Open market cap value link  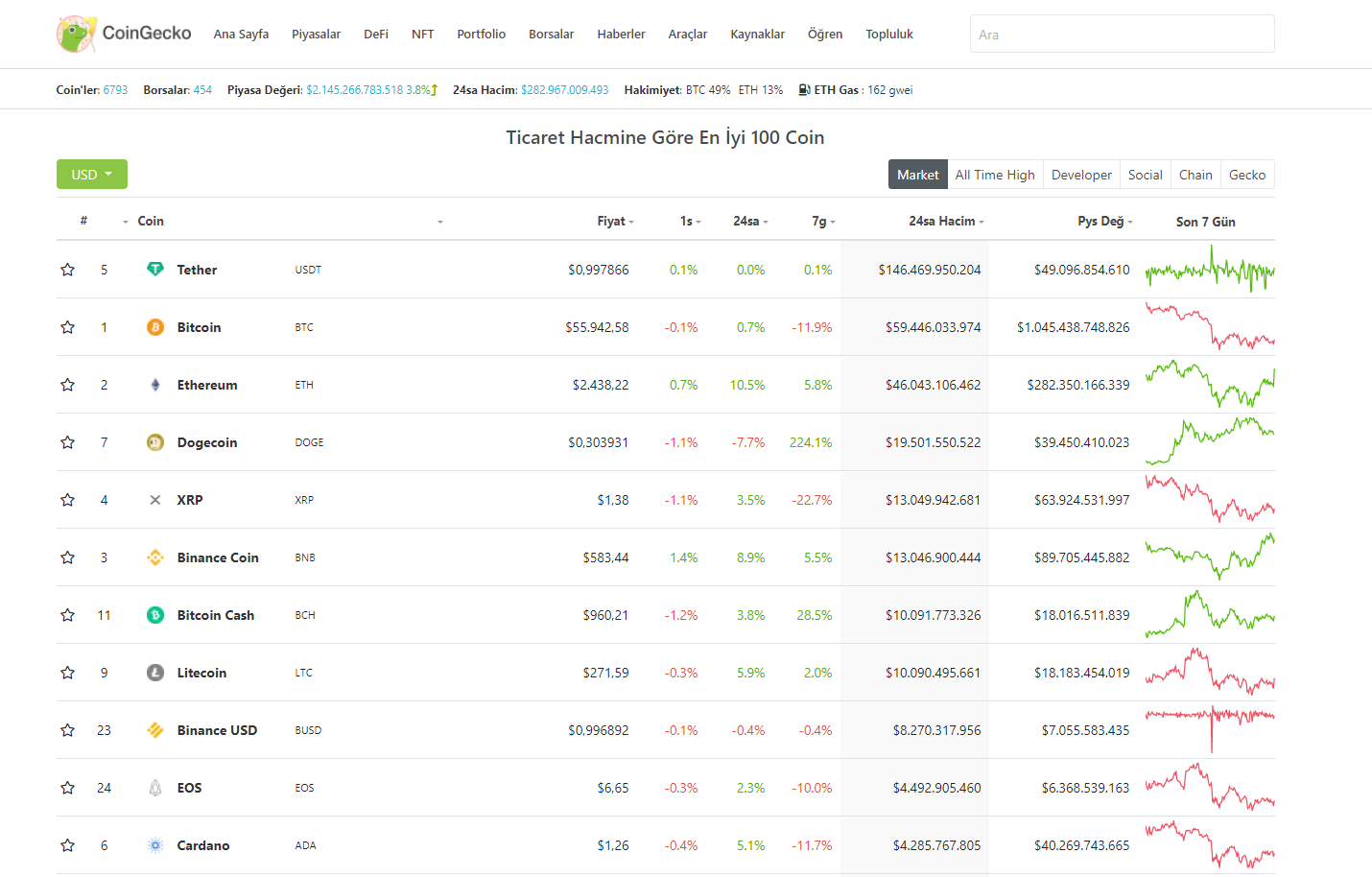(355, 89)
